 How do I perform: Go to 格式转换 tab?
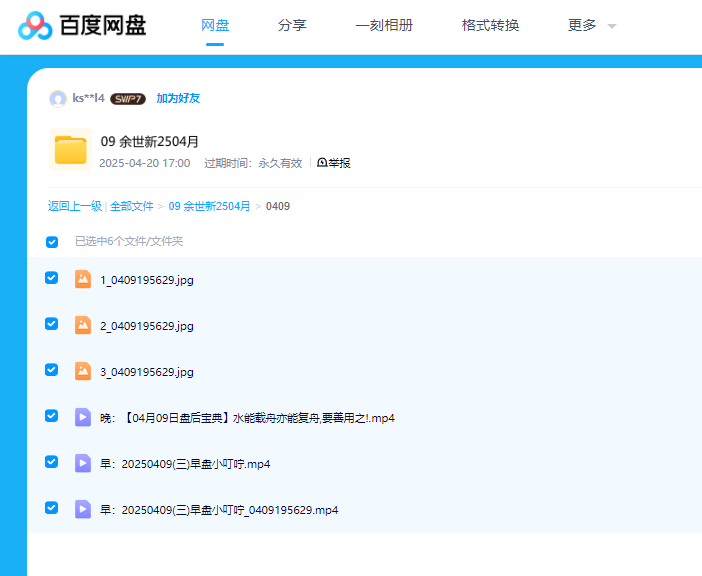[490, 26]
